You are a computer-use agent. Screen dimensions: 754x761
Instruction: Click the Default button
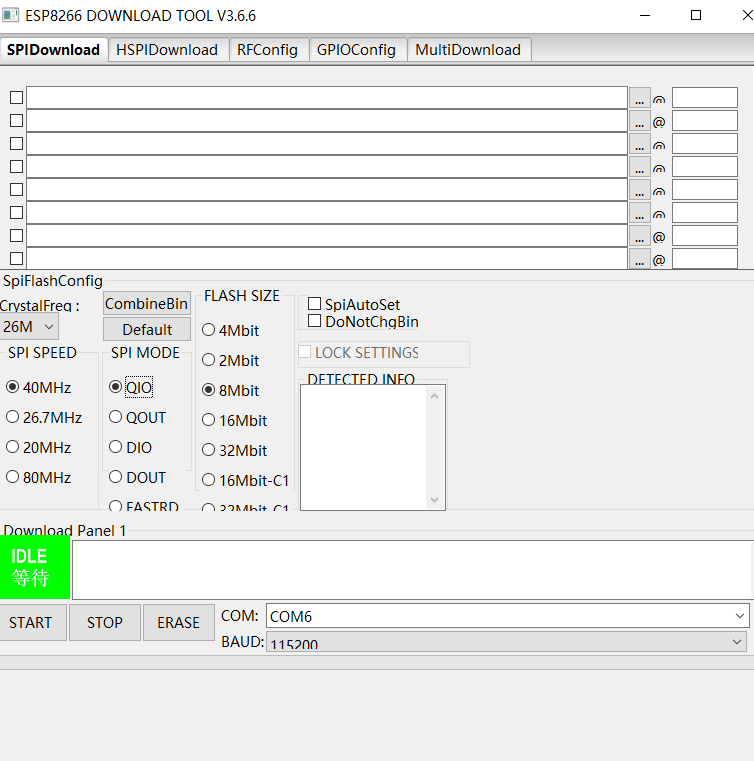[x=147, y=330]
